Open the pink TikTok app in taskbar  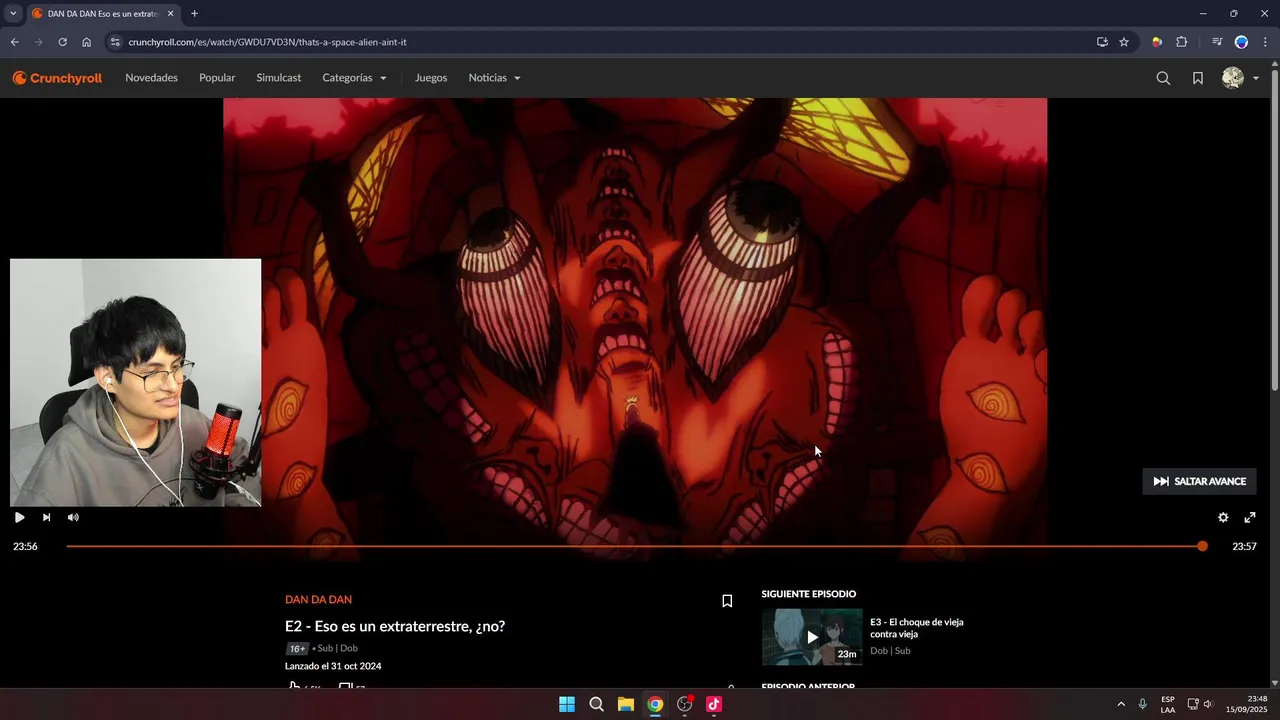click(x=714, y=704)
